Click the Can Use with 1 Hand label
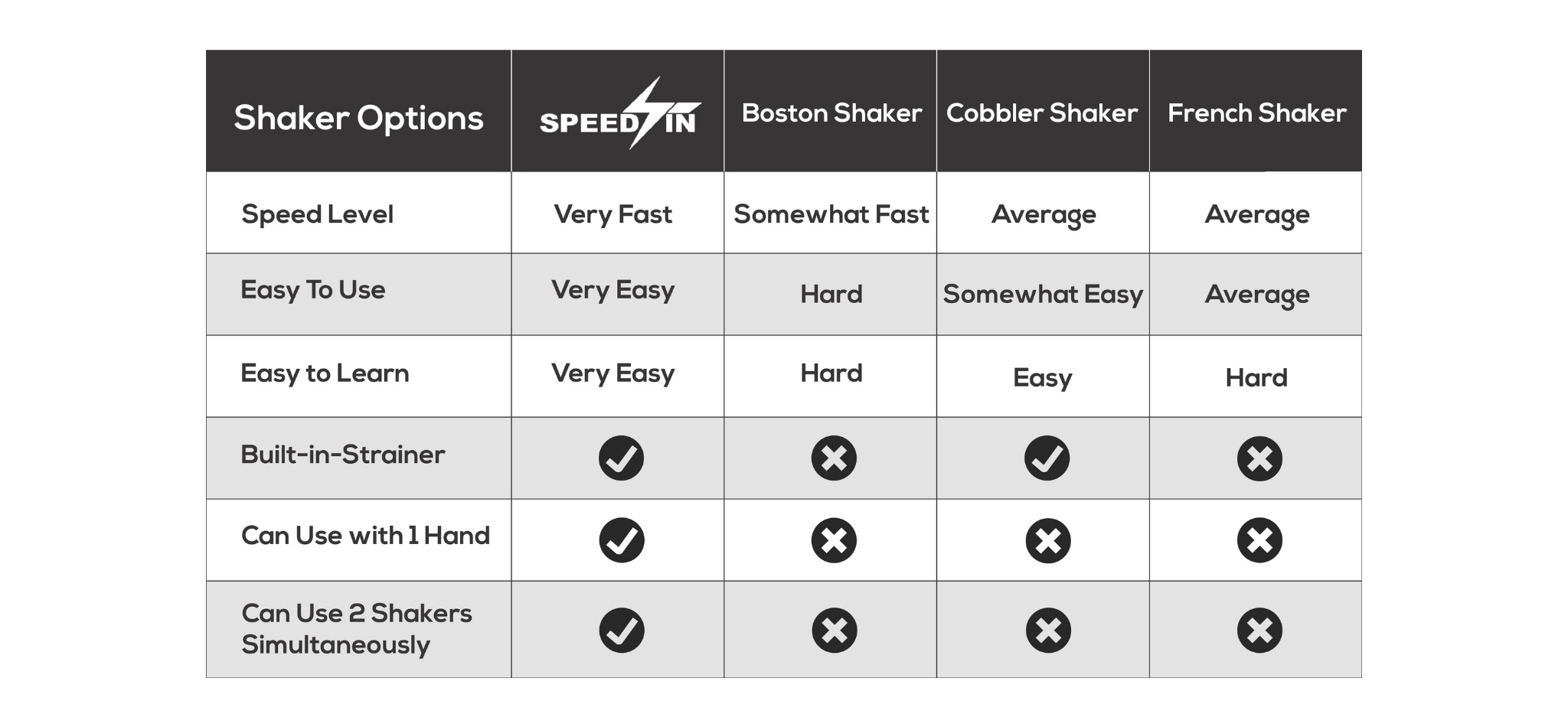 click(x=365, y=536)
